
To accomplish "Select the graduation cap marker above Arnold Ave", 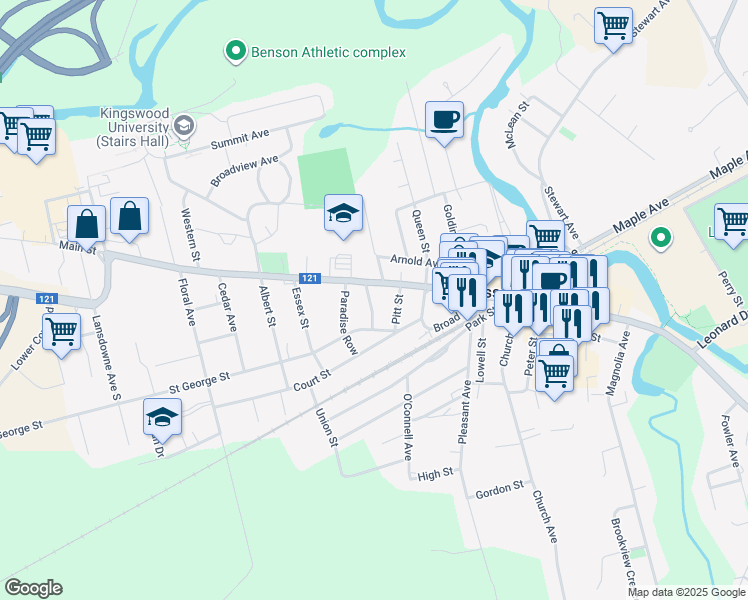I will pos(343,213).
